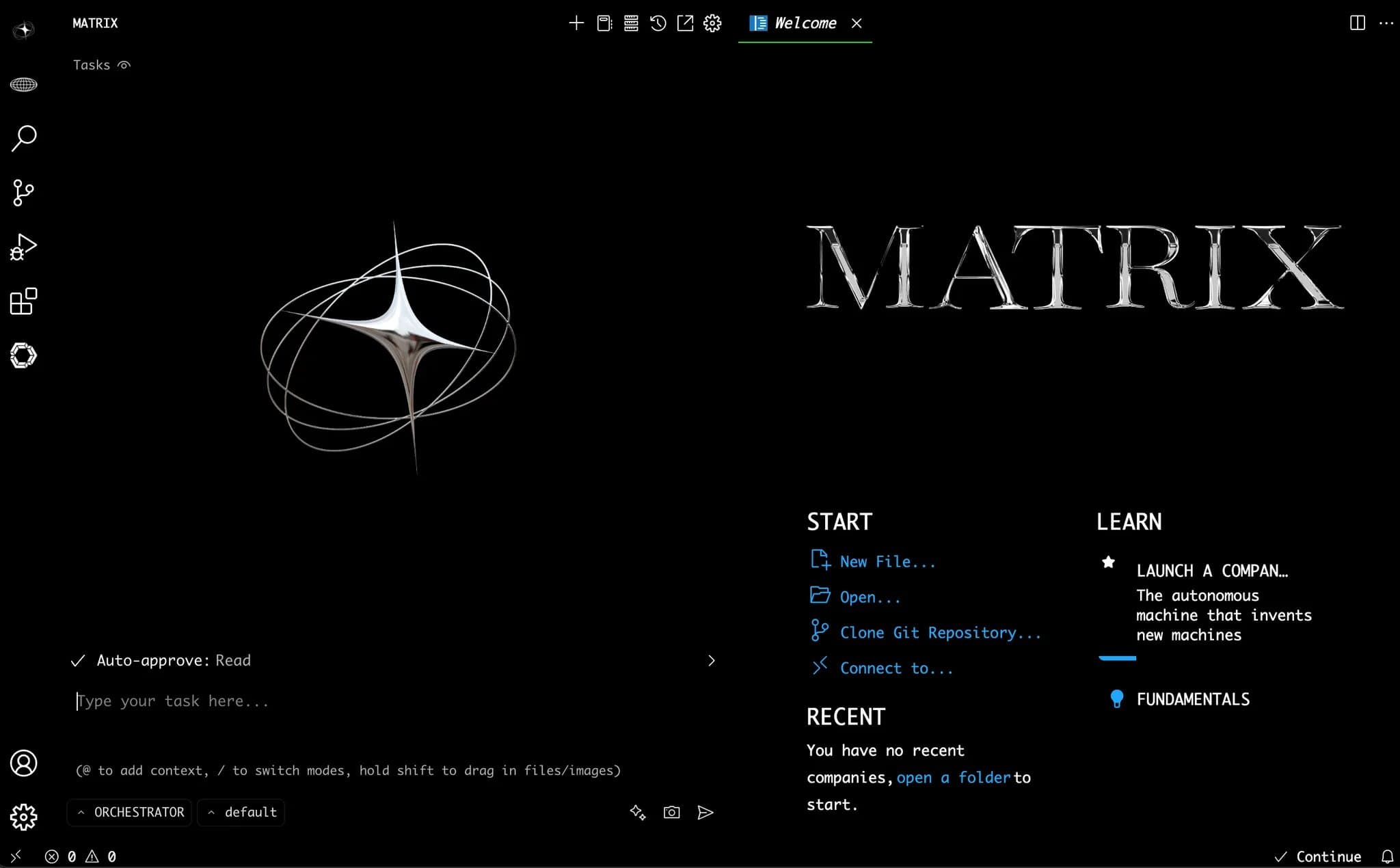
Task: Click the plus icon for new task
Action: [576, 23]
